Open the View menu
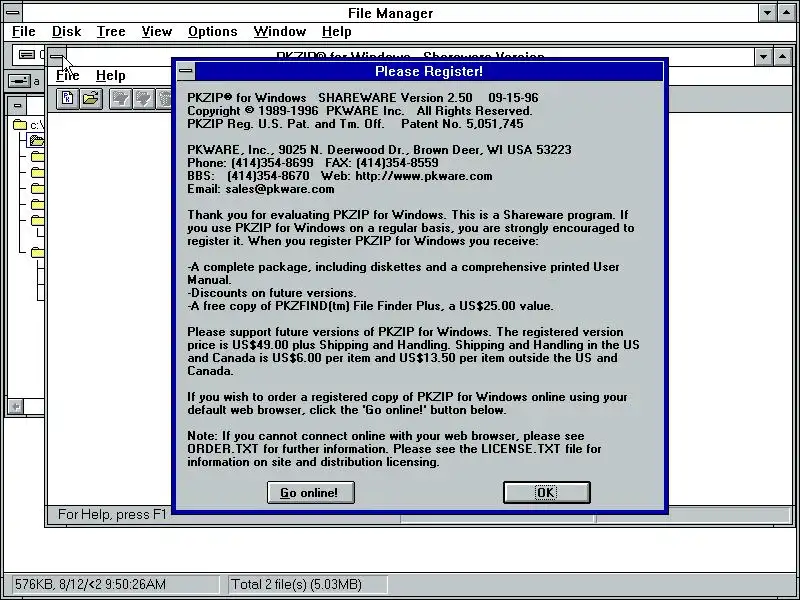Screen dimensions: 800x600 pyautogui.click(x=157, y=32)
